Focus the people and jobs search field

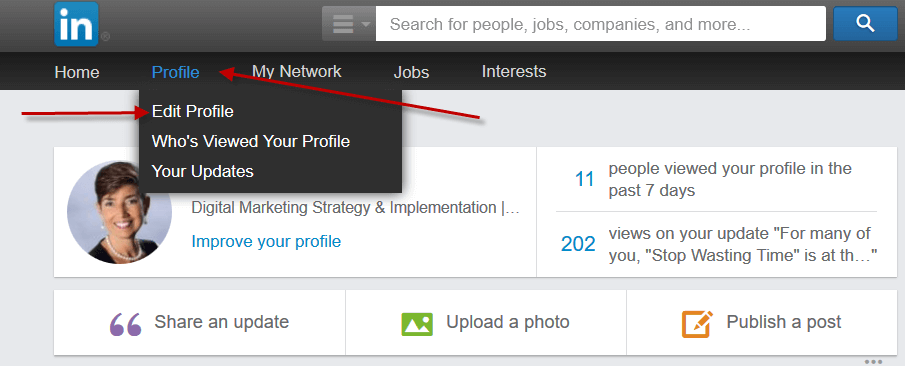tap(601, 24)
